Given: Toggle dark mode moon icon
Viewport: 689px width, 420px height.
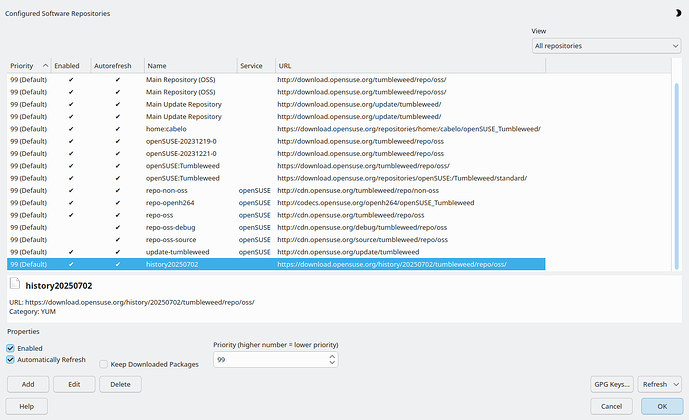Looking at the screenshot, I should [x=678, y=13].
